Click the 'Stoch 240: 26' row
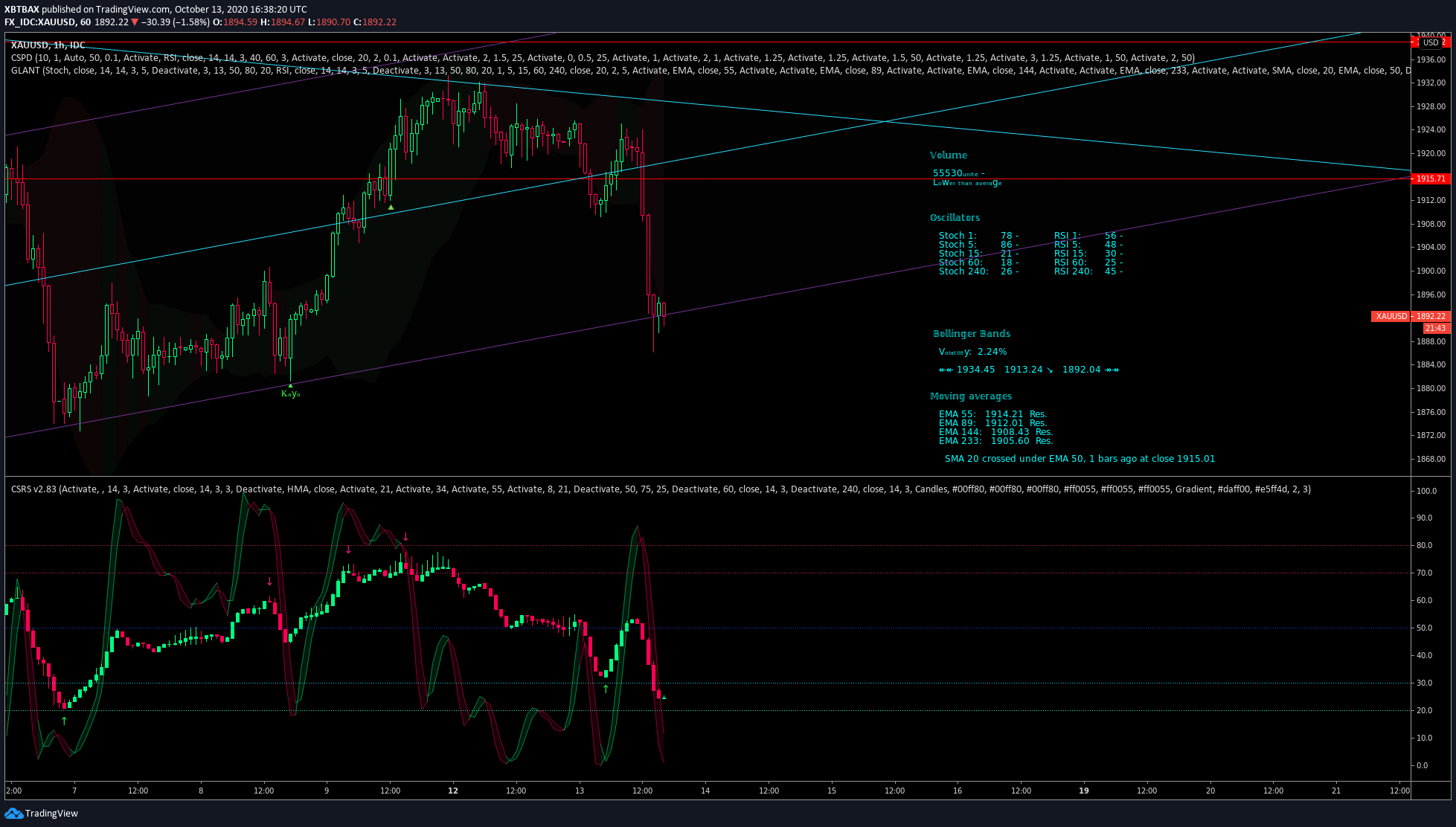Viewport: 1456px width, 827px height. [978, 271]
